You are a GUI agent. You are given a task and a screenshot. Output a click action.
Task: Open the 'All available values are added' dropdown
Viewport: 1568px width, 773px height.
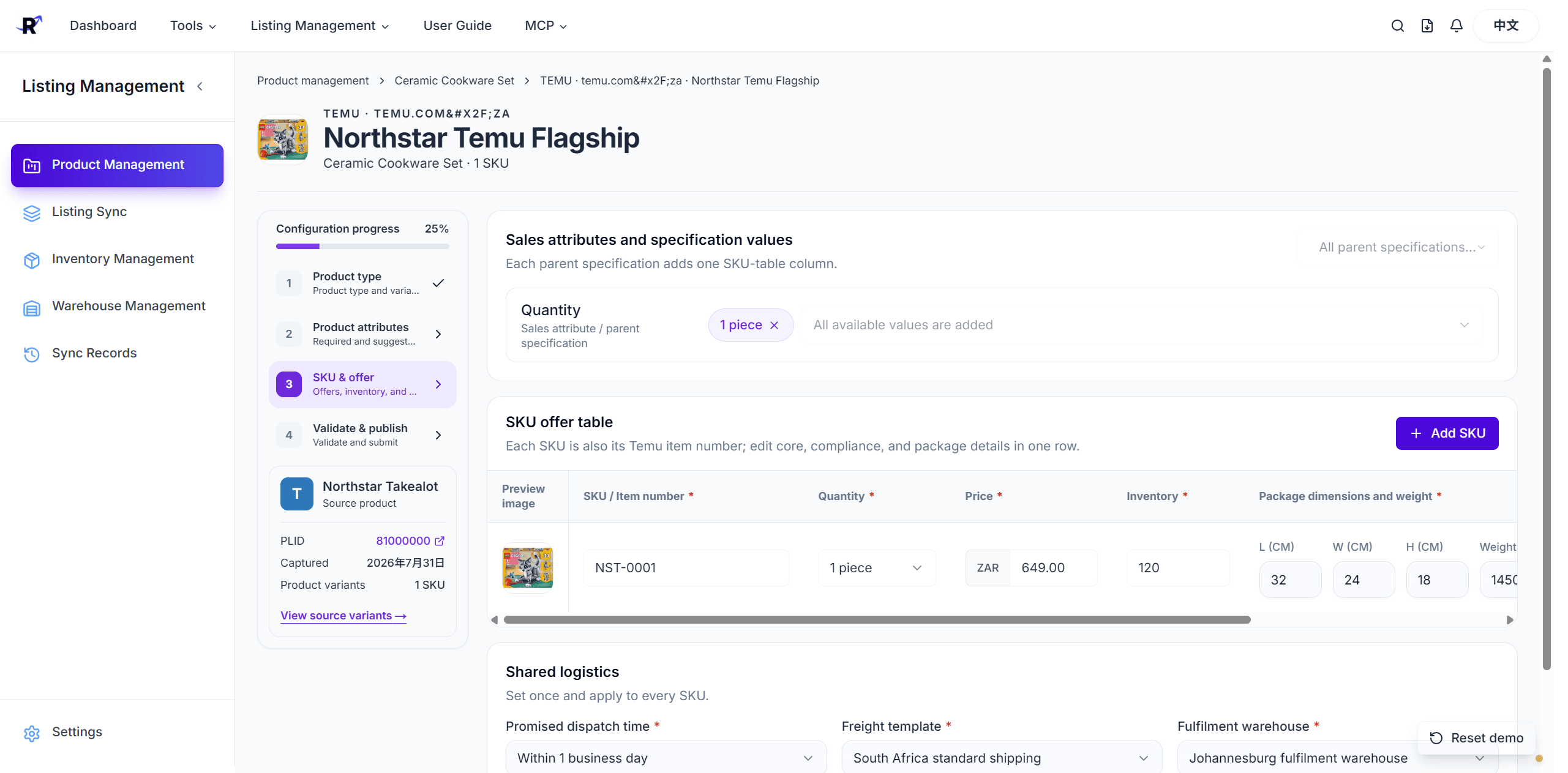point(1142,325)
